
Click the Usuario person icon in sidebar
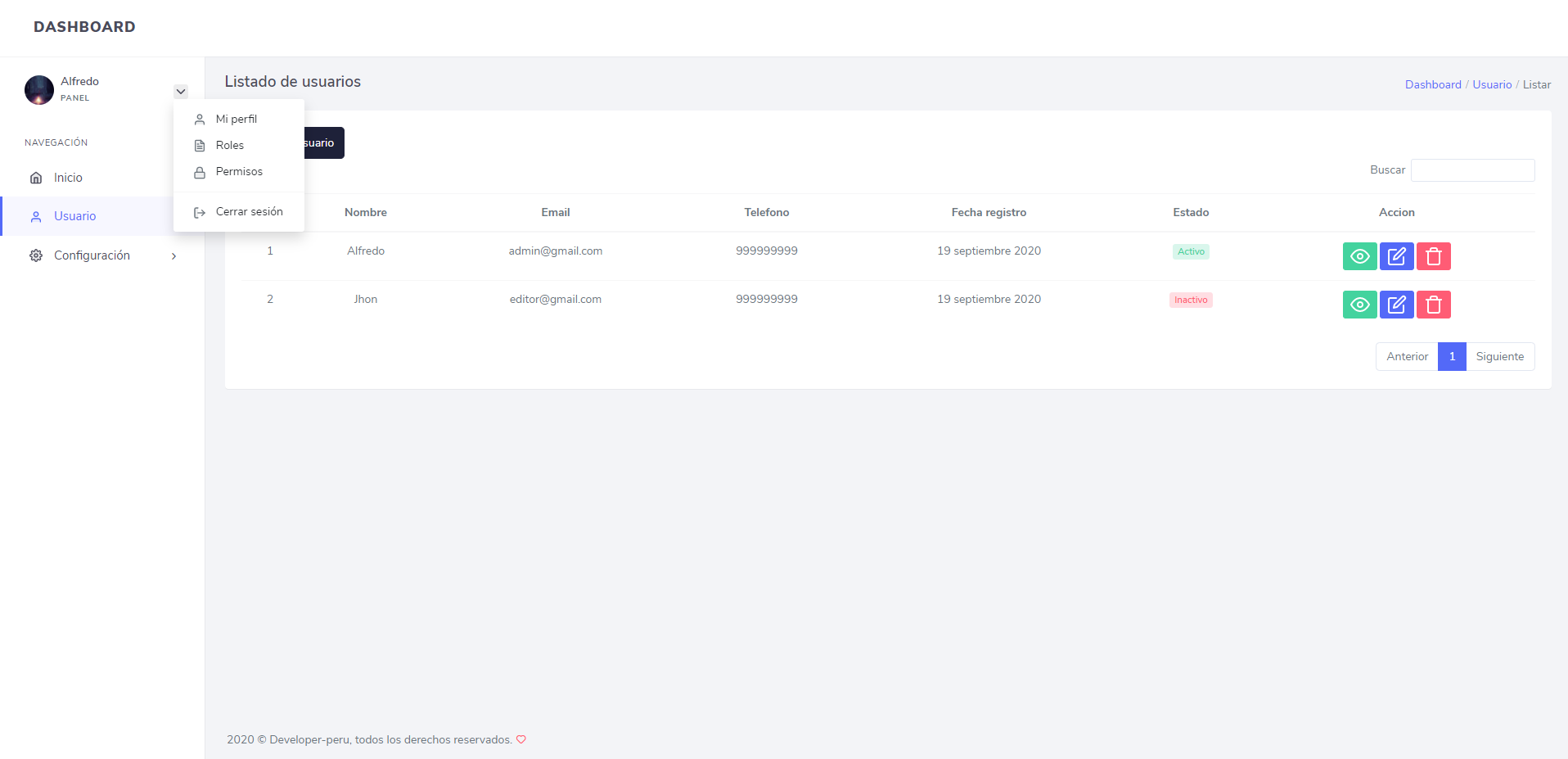coord(36,217)
